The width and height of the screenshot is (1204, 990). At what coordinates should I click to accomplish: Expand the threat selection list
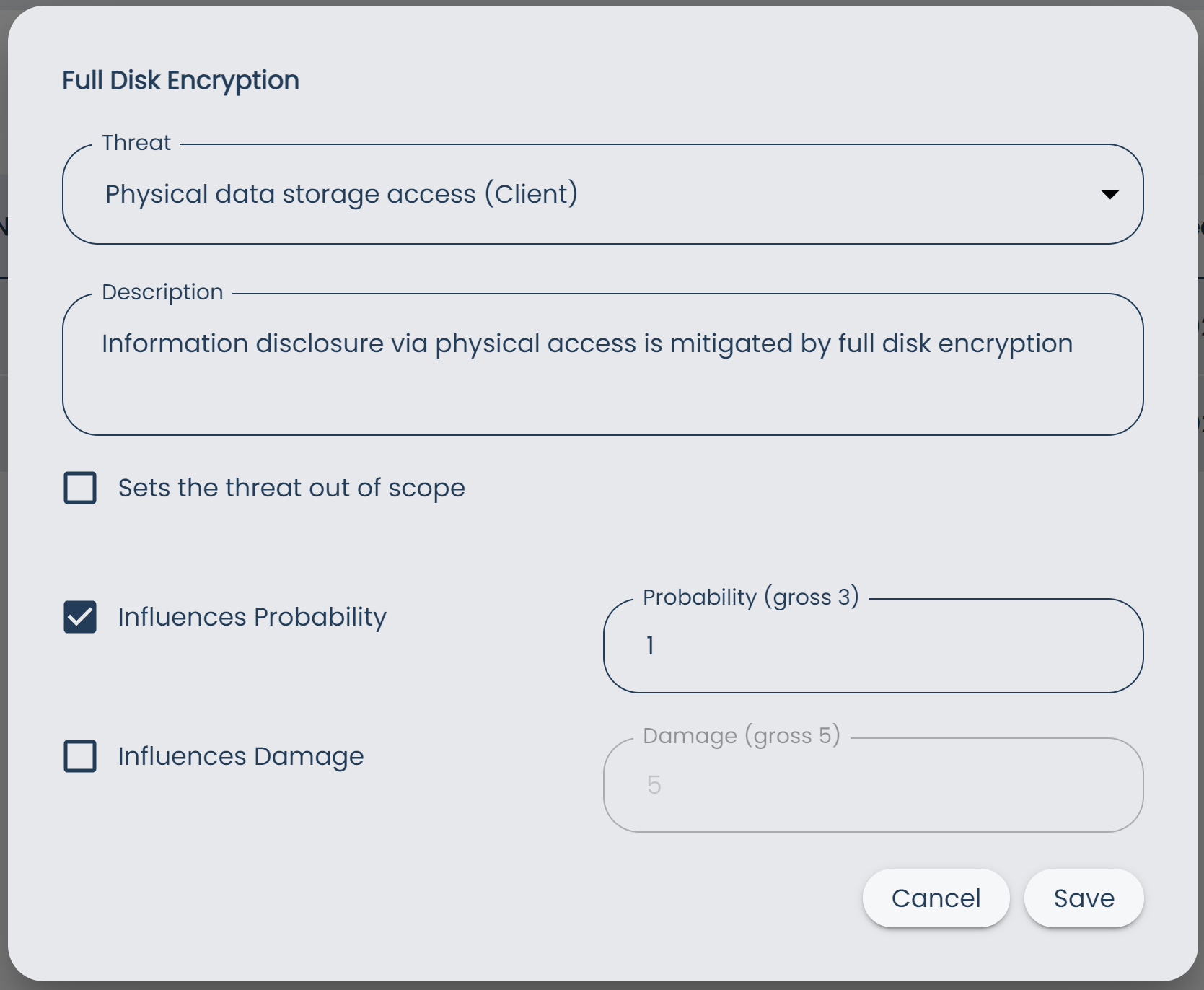(x=1111, y=194)
